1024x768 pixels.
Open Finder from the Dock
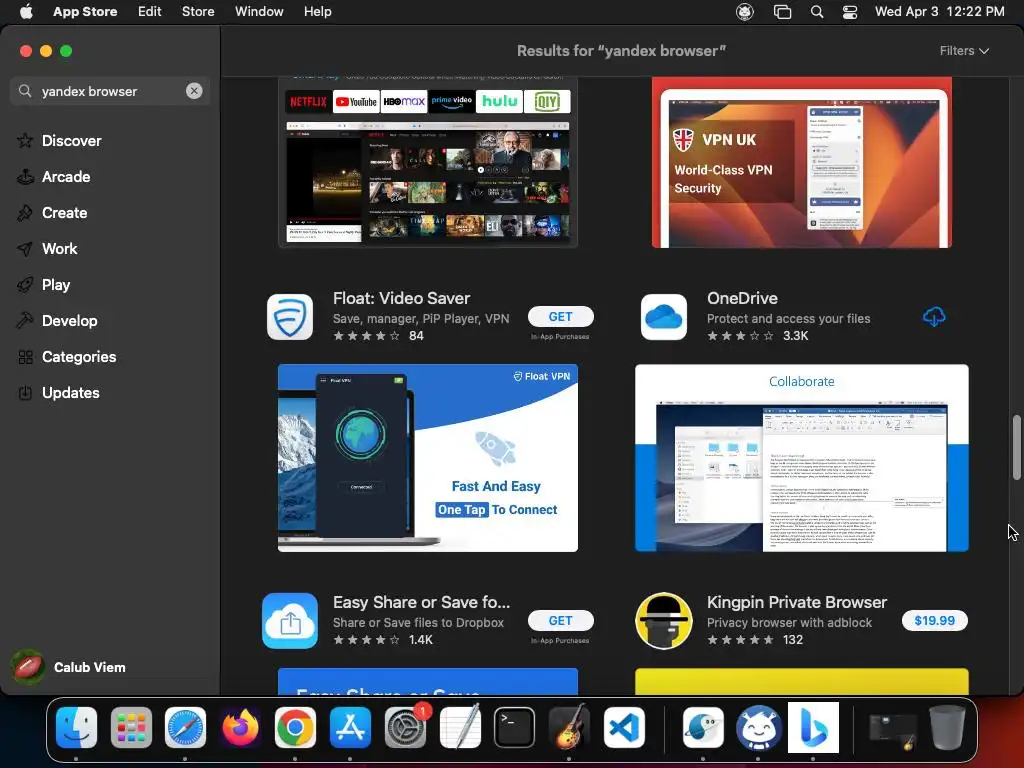tap(76, 727)
